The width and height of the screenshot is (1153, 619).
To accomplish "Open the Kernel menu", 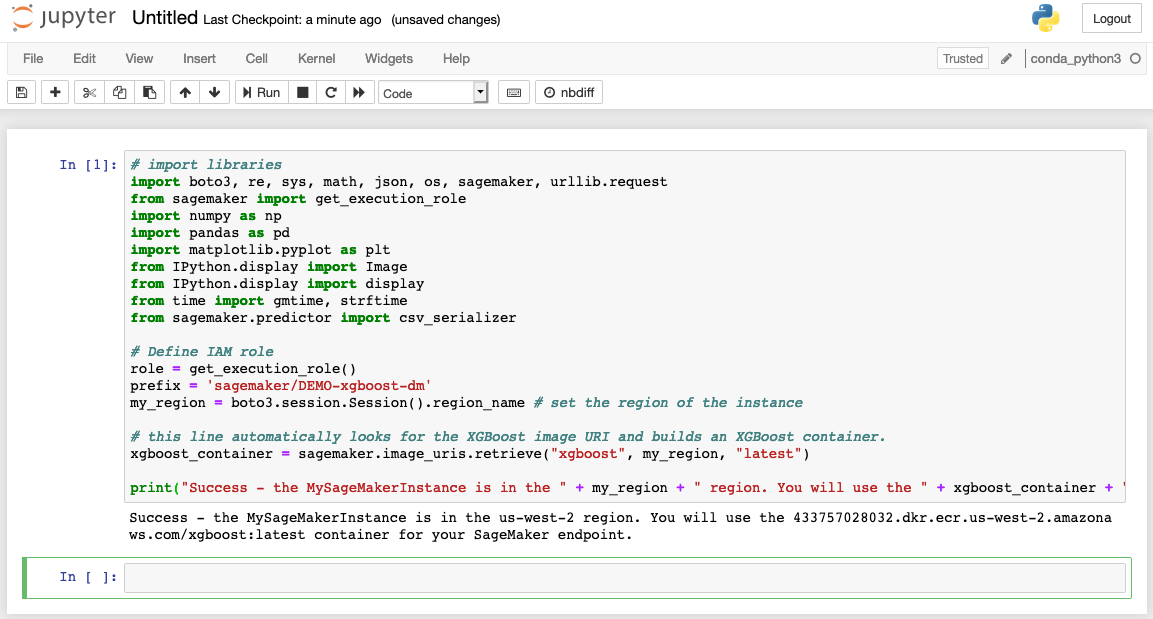I will click(316, 58).
